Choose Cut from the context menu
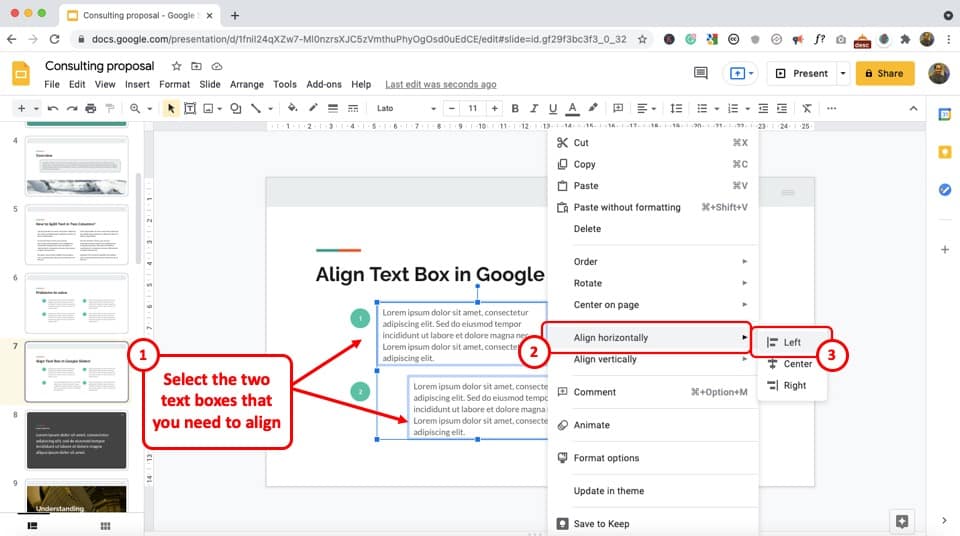The image size is (960, 536). 653,143
